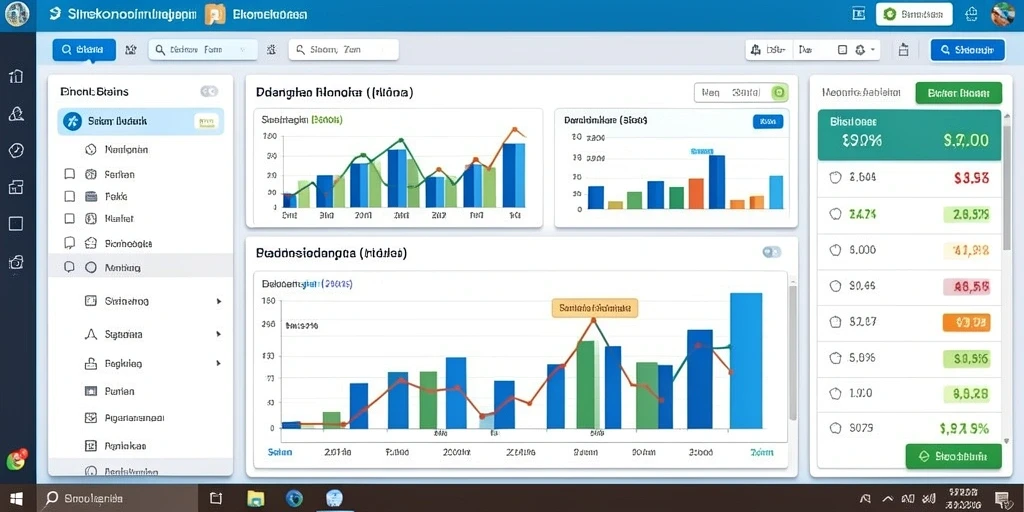
Task: Open the robot icon next to profile avatar
Action: (971, 14)
